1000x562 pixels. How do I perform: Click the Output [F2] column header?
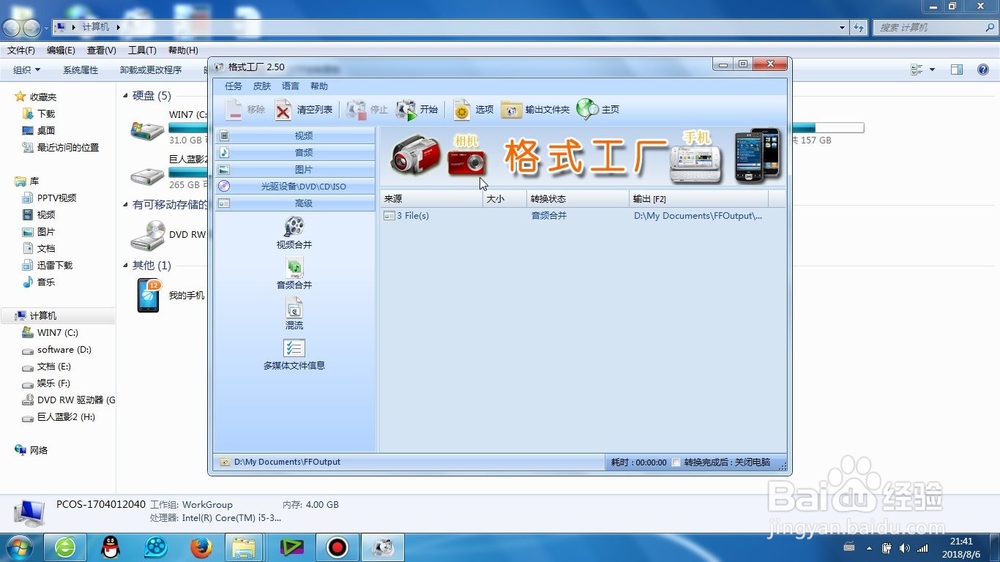click(699, 199)
